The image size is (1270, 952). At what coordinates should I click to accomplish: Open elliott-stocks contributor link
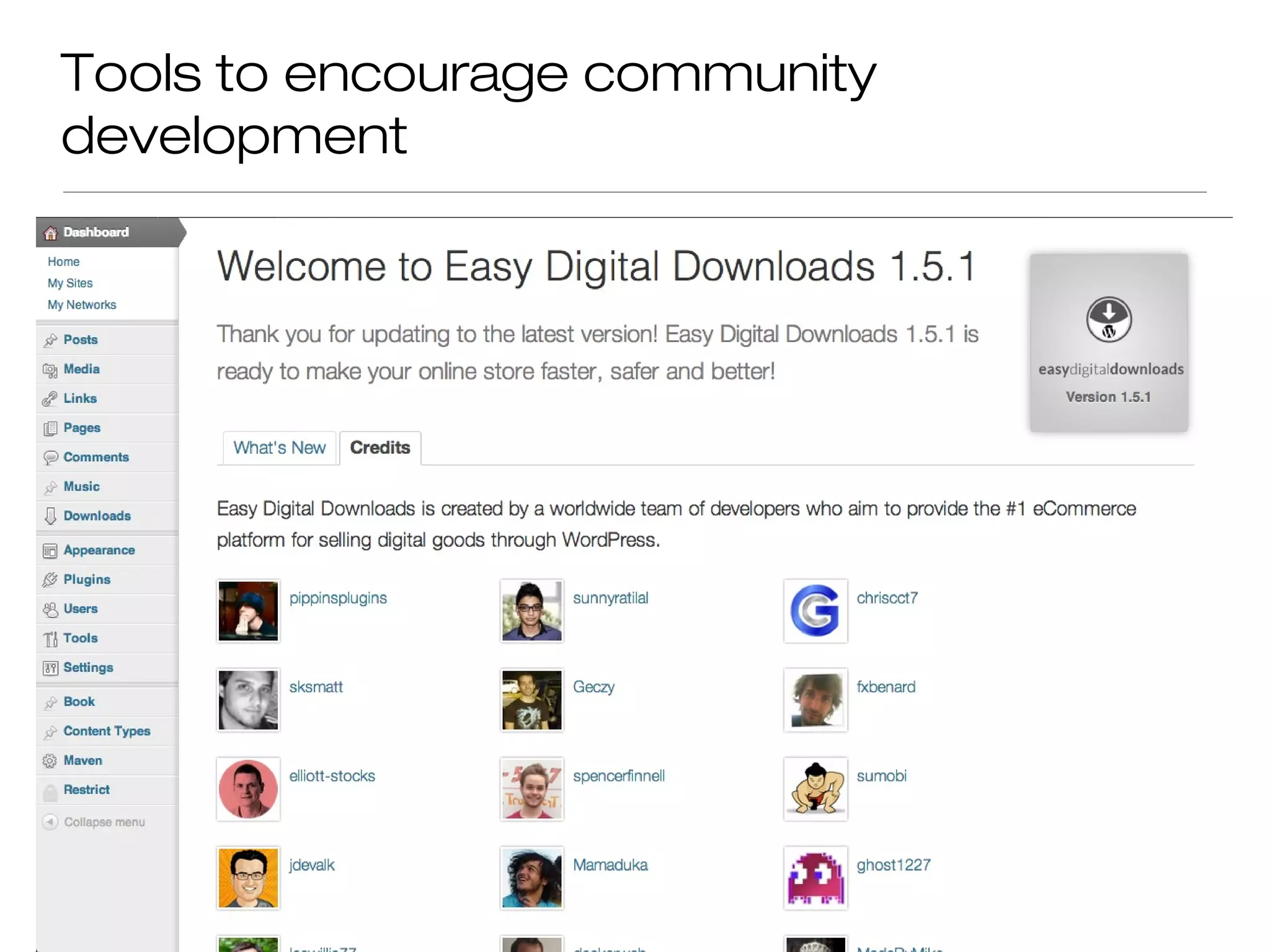(x=332, y=776)
